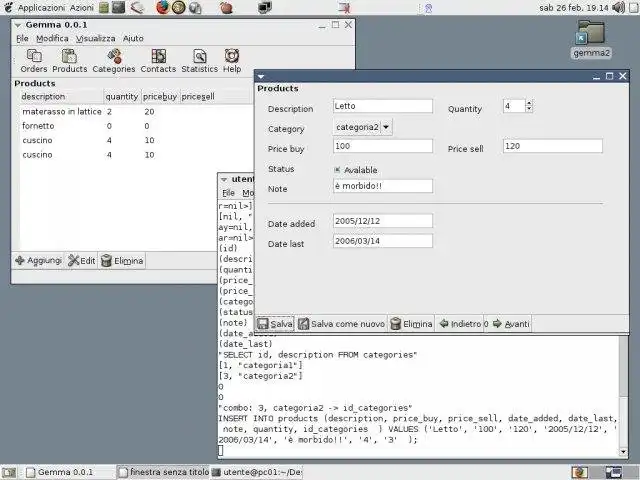The image size is (640, 480).
Task: Open the Contacts toolbar icon
Action: (x=158, y=61)
